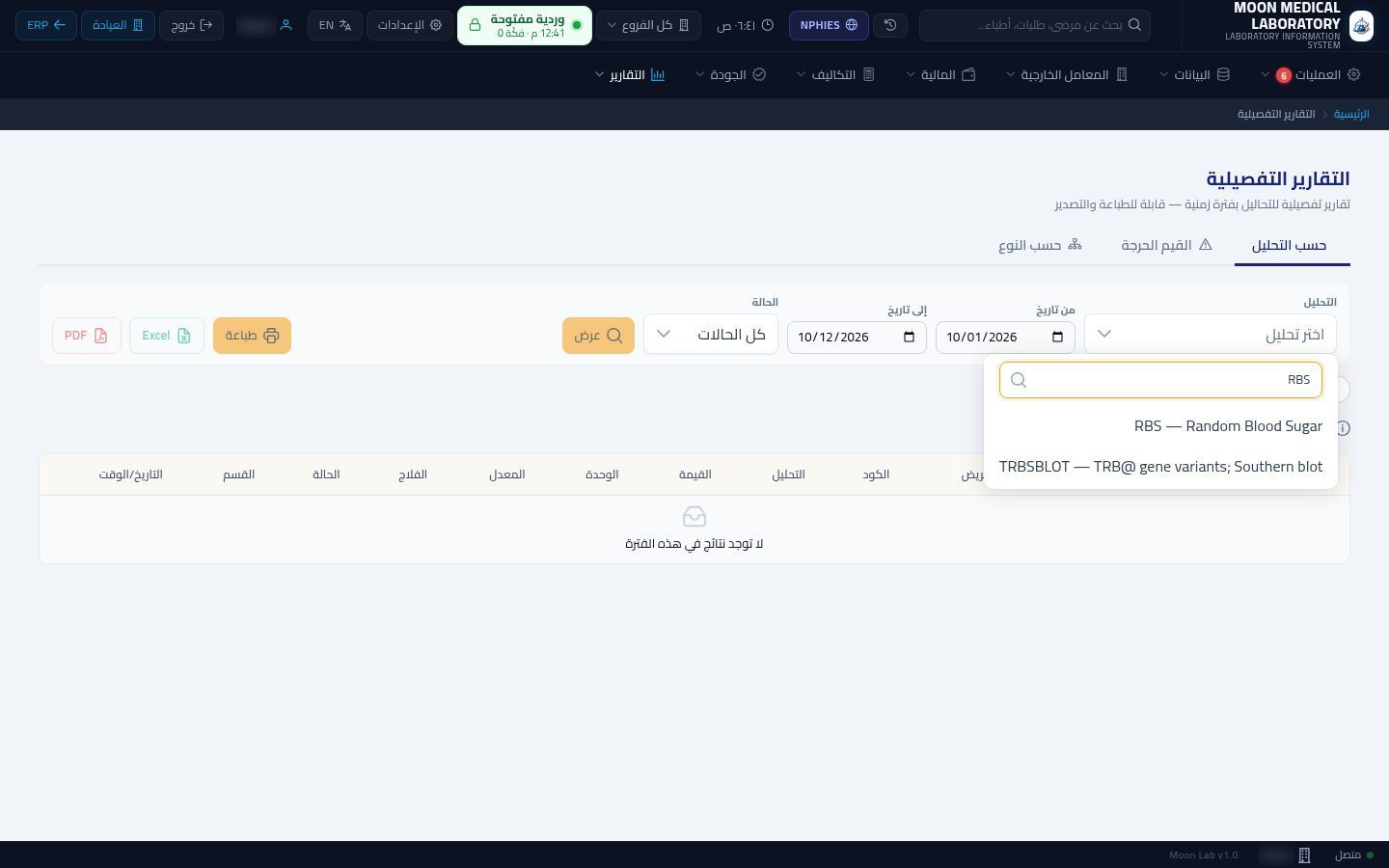The height and width of the screenshot is (868, 1389).
Task: Open the العيادة clinic link
Action: pos(118,25)
